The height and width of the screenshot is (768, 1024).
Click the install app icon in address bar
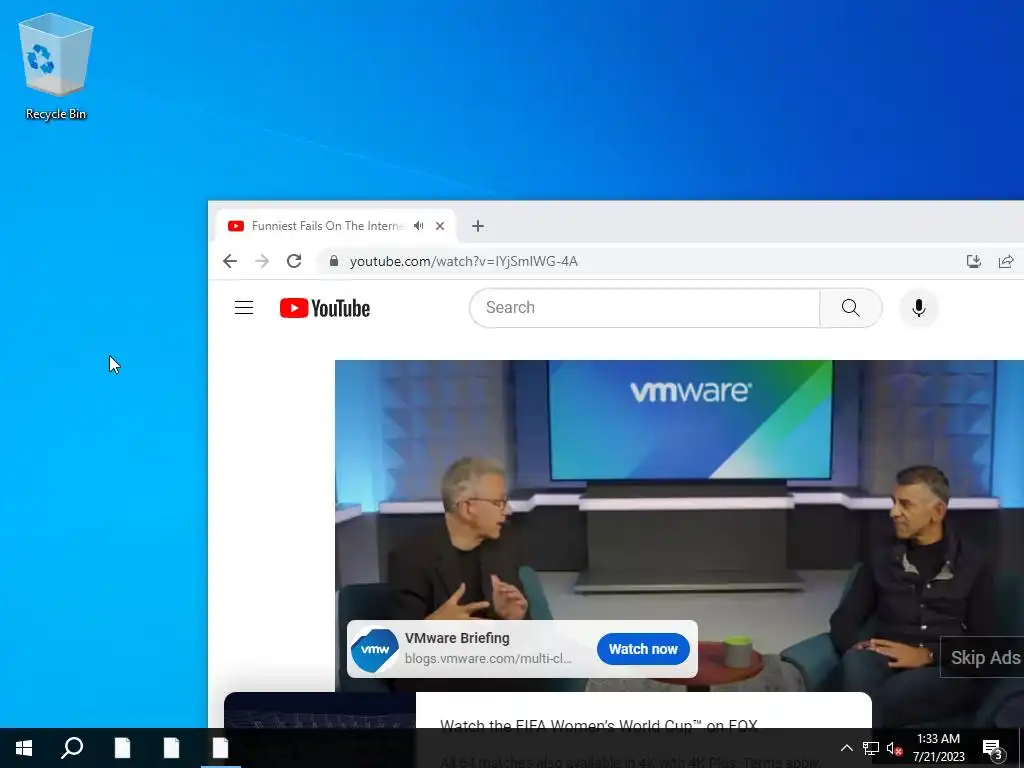[974, 261]
